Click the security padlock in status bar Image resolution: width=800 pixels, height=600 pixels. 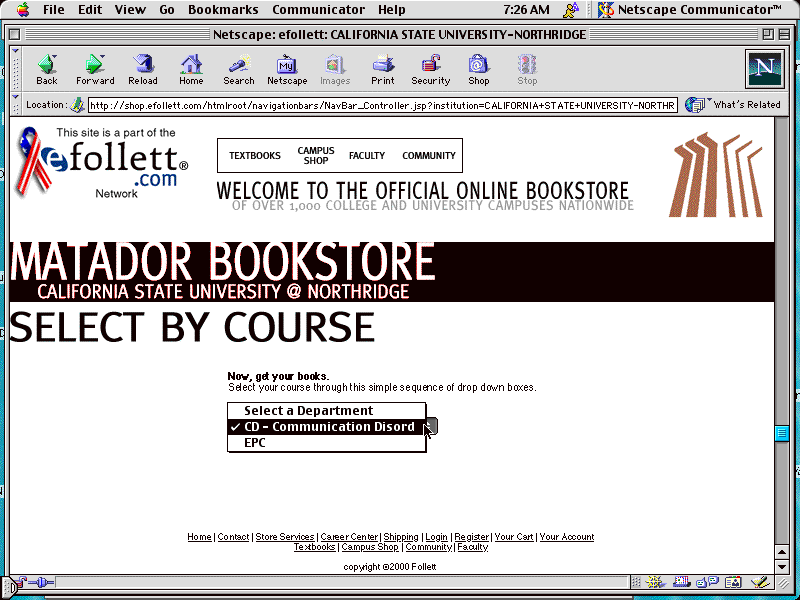[20, 582]
